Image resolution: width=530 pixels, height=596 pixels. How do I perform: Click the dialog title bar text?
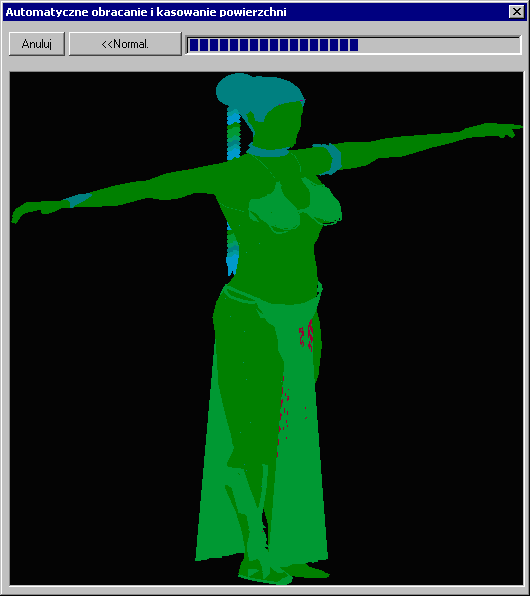click(146, 12)
